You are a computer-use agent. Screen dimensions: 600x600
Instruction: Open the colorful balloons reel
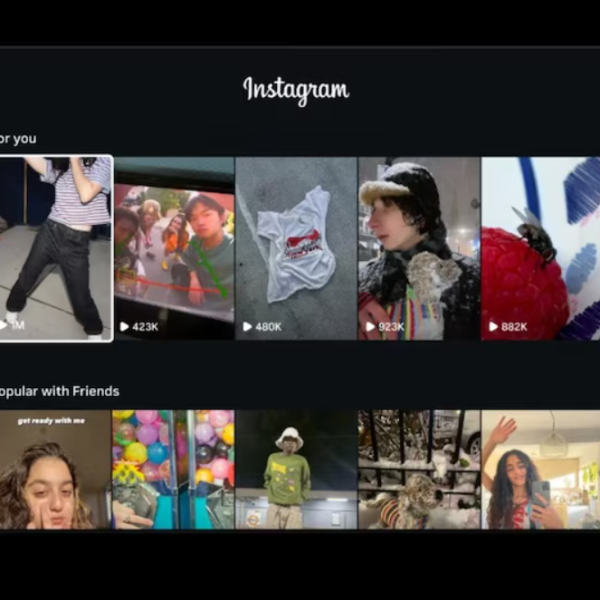click(173, 470)
